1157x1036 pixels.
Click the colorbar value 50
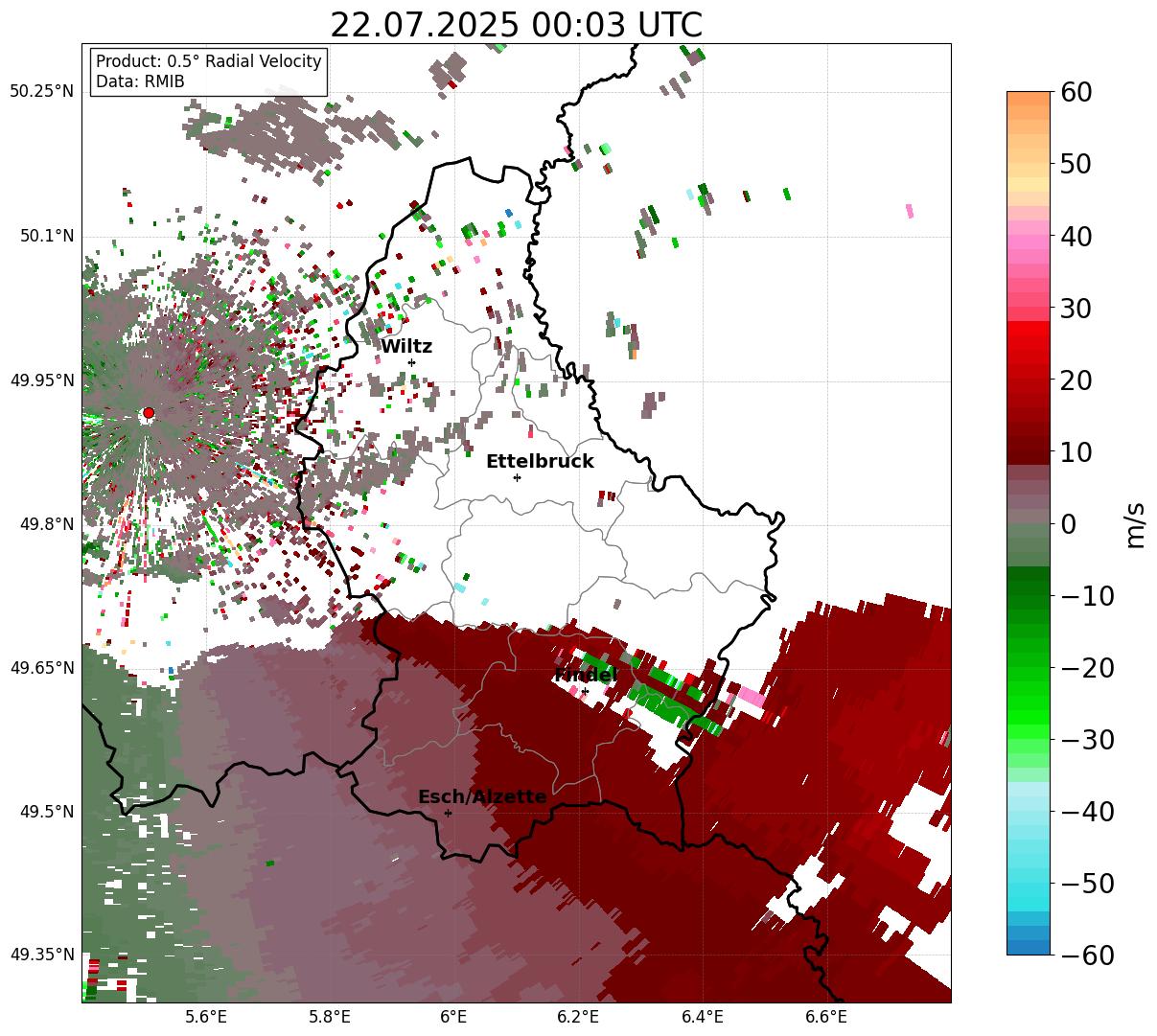1076,164
